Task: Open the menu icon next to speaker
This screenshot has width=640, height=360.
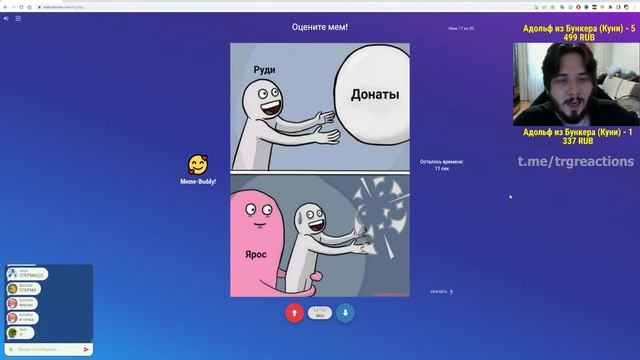Action: [x=18, y=18]
